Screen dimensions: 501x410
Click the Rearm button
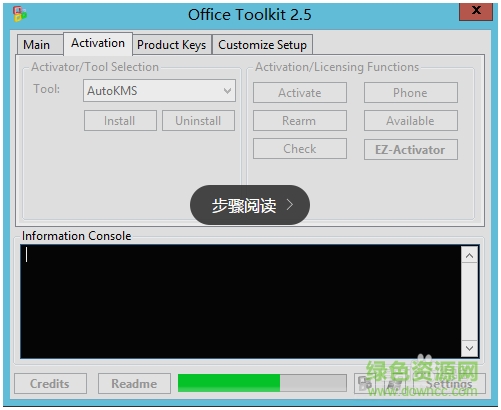[300, 121]
